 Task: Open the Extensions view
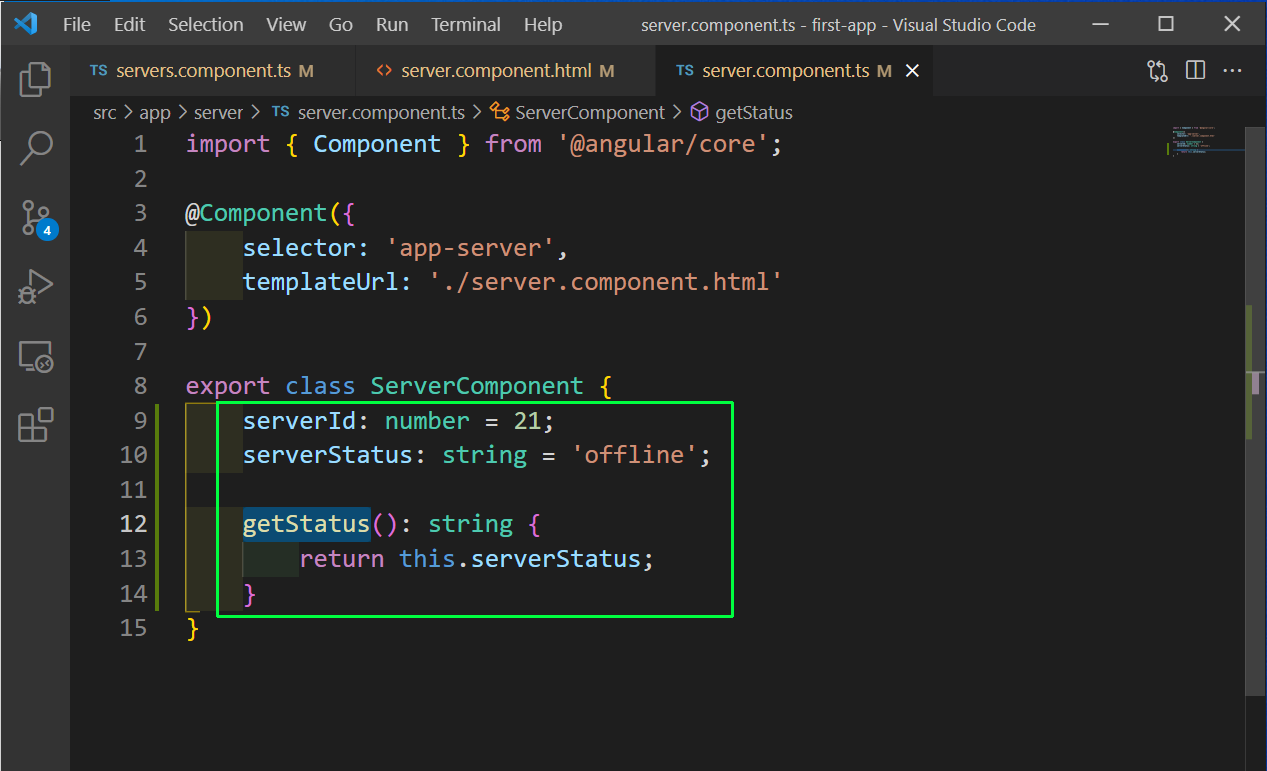tap(35, 425)
